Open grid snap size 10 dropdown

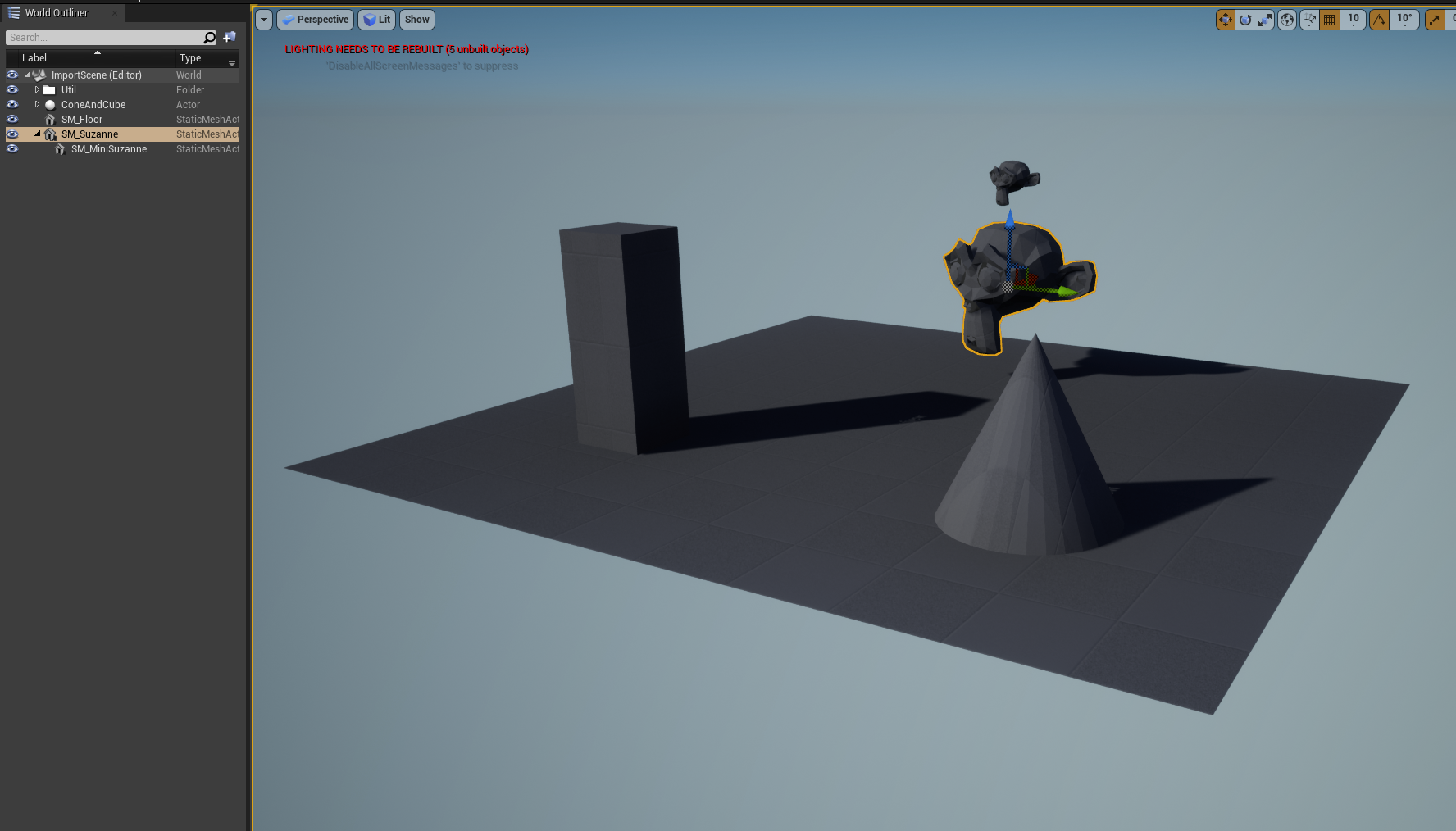(1354, 20)
